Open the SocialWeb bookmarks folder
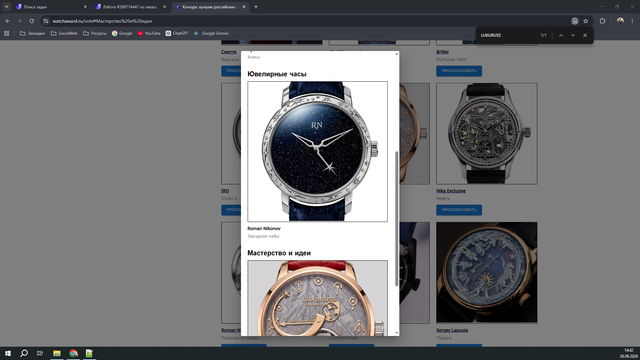This screenshot has width=640, height=360. tap(64, 33)
